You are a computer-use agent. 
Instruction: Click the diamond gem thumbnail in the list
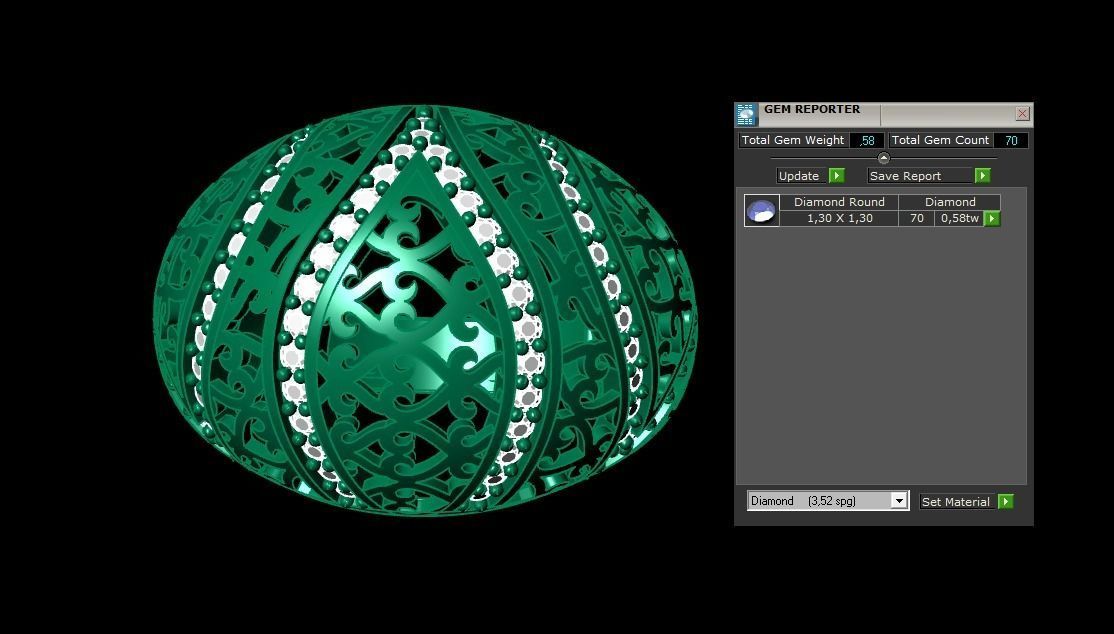coord(762,210)
